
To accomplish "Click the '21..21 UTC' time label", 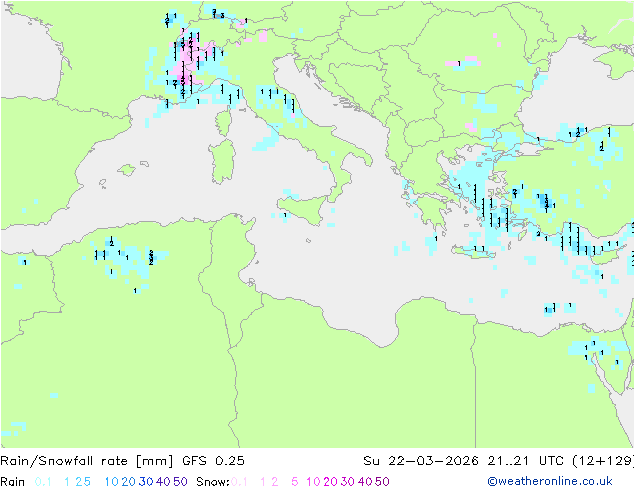I will (x=526, y=460).
